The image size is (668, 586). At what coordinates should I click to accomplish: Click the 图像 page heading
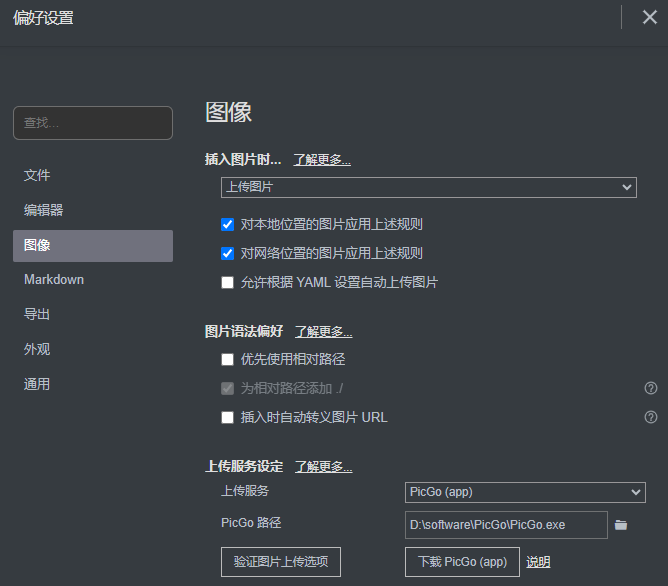(228, 112)
